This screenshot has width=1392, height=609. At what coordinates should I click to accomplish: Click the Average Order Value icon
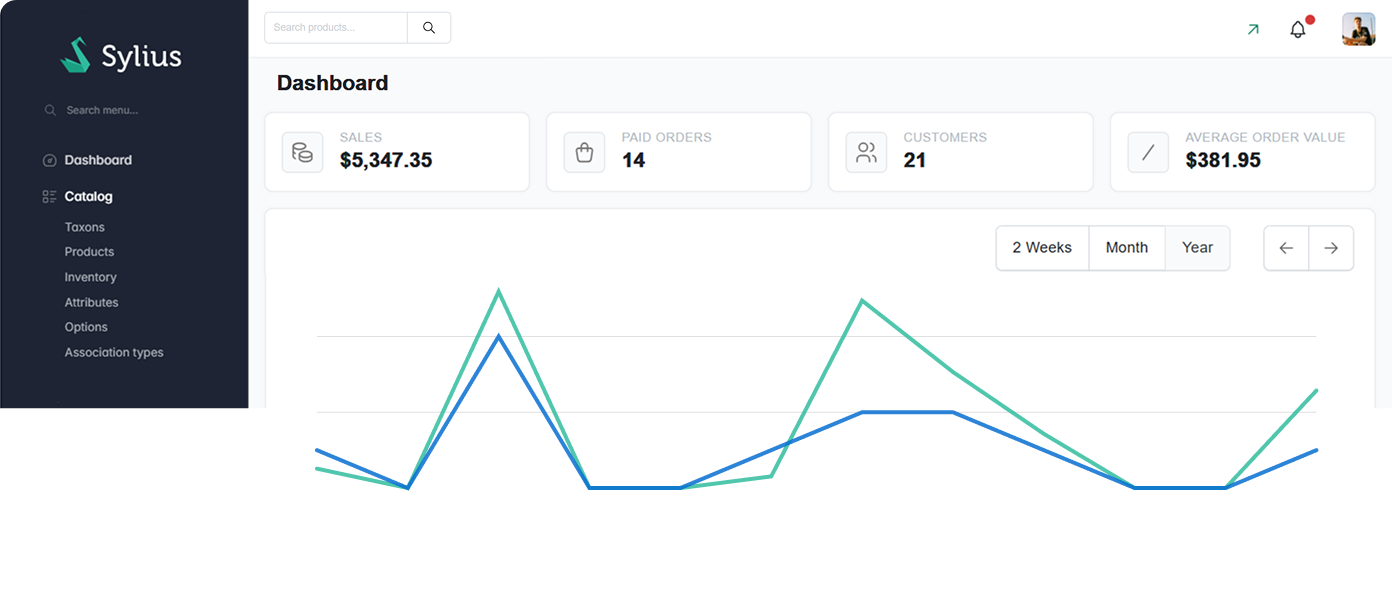(x=1148, y=151)
